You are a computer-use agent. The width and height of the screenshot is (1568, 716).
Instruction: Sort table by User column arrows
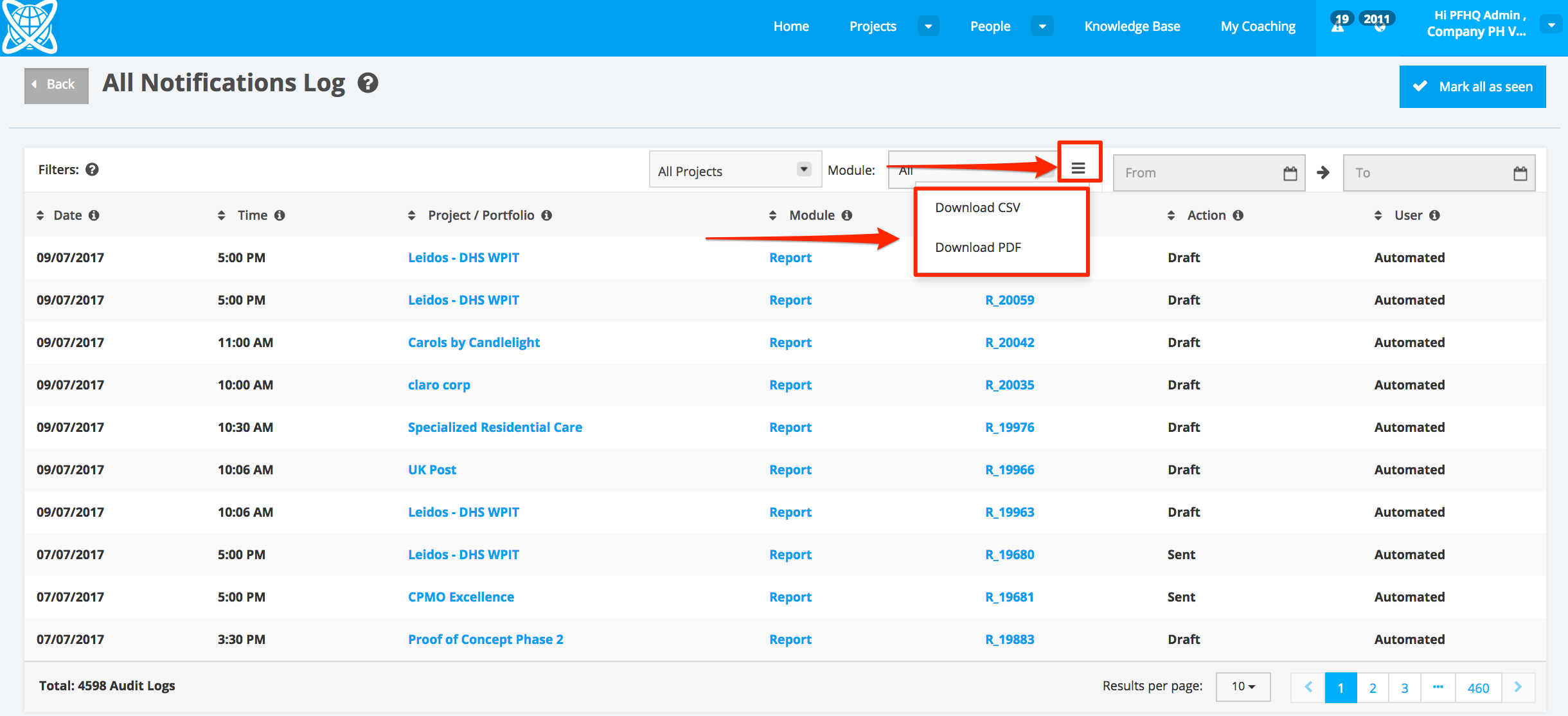pyautogui.click(x=1378, y=215)
